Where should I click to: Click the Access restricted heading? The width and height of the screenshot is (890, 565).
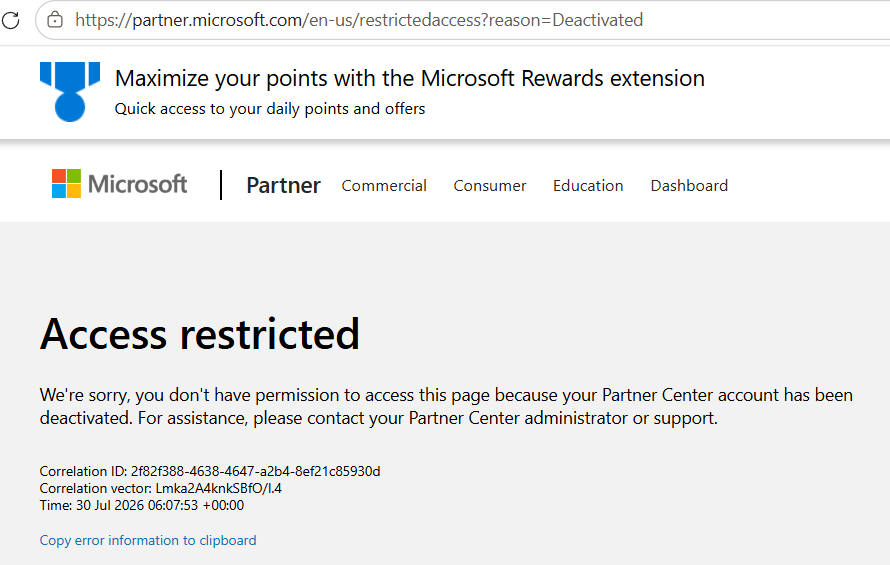(x=200, y=334)
